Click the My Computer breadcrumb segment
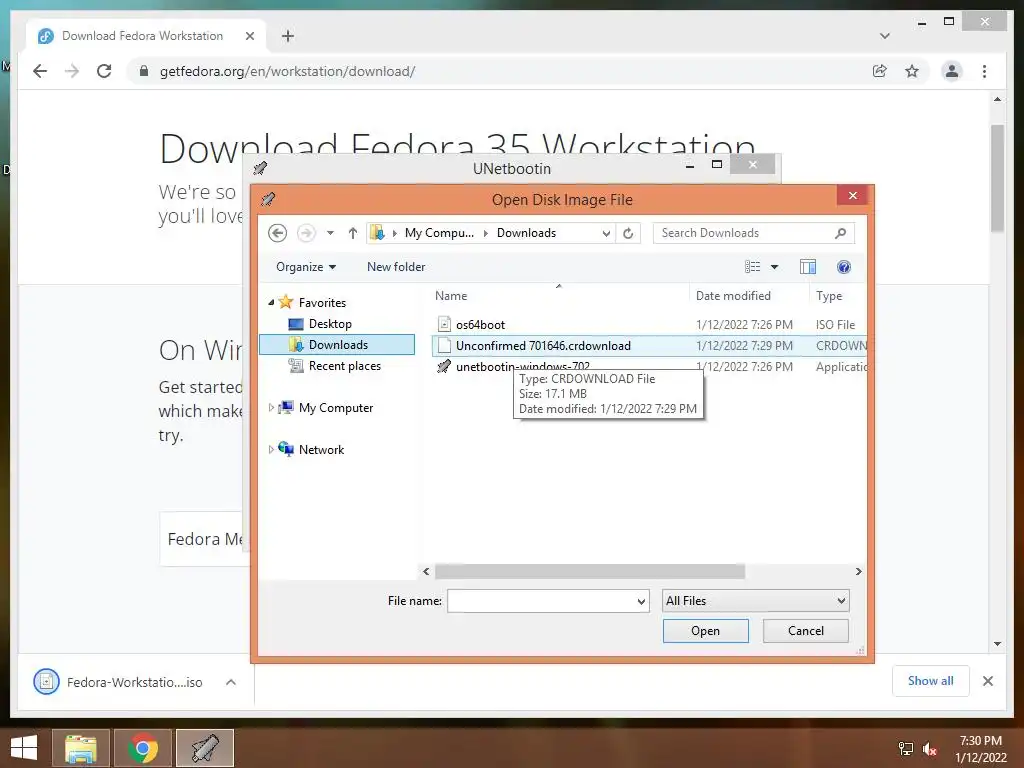Viewport: 1024px width, 768px height. pyautogui.click(x=439, y=233)
